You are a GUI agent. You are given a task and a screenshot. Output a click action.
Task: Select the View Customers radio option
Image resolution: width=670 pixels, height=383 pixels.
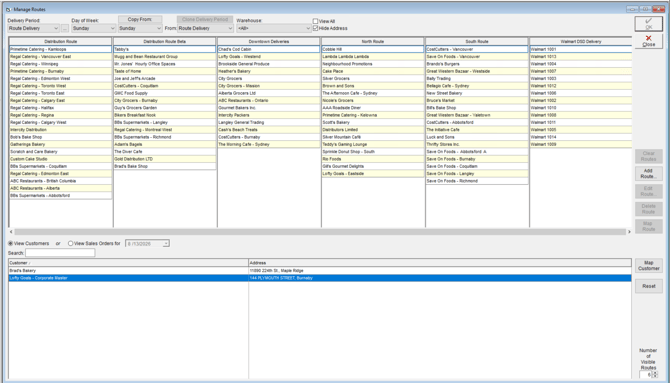(11, 243)
